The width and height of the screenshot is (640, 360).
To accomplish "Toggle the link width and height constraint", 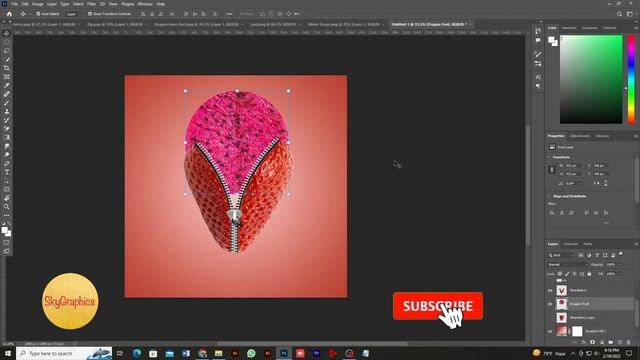I will click(552, 169).
